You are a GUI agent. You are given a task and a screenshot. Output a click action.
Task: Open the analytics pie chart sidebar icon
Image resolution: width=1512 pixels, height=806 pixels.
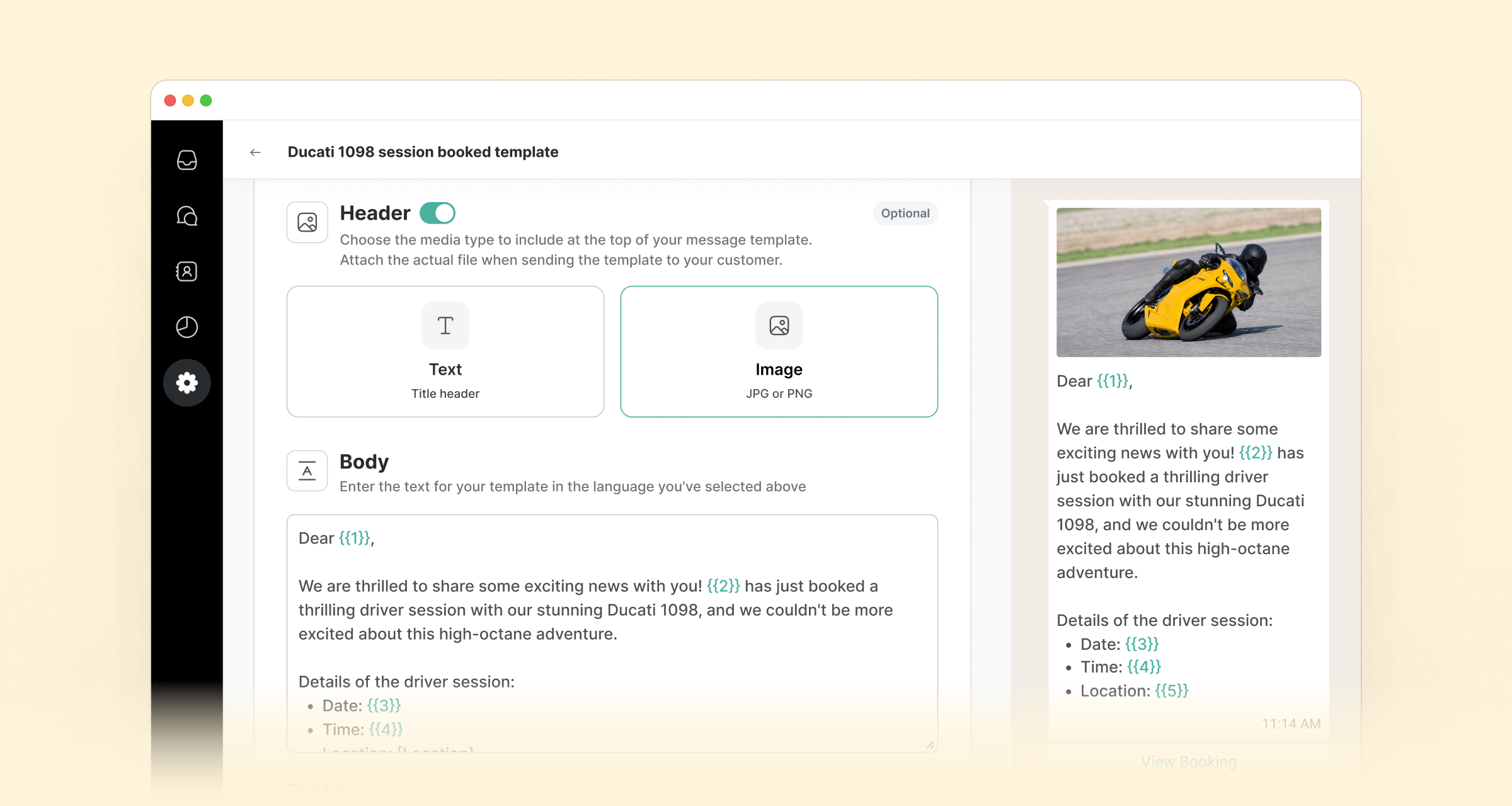[x=186, y=327]
